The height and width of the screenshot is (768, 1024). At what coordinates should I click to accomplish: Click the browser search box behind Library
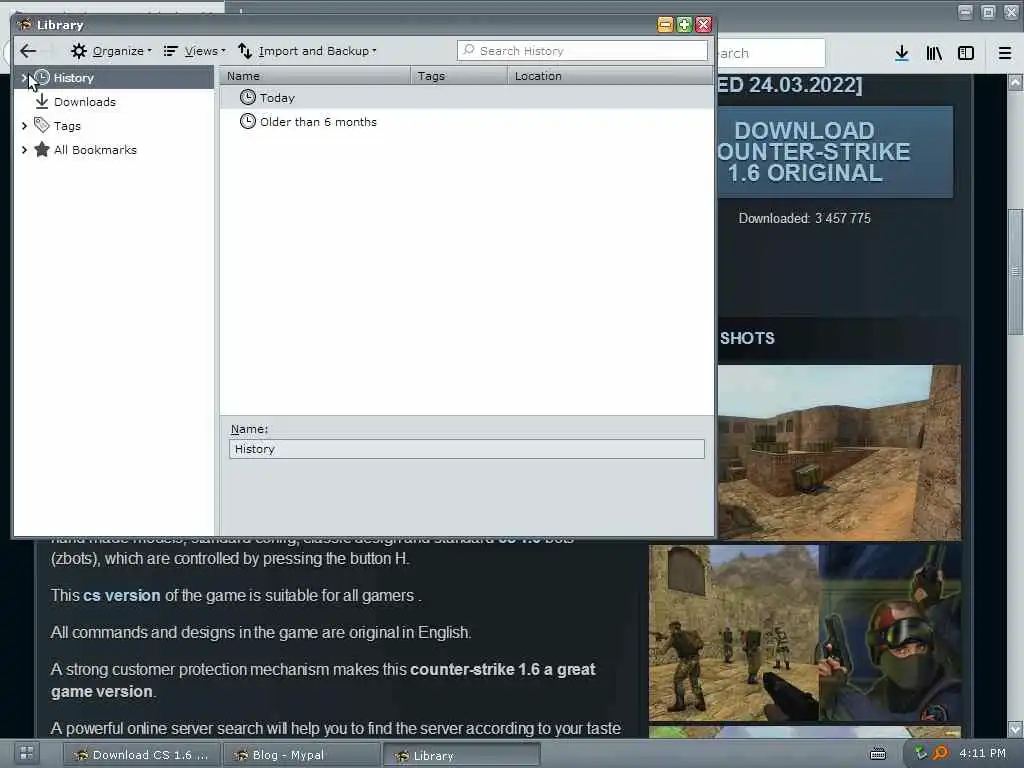point(771,53)
